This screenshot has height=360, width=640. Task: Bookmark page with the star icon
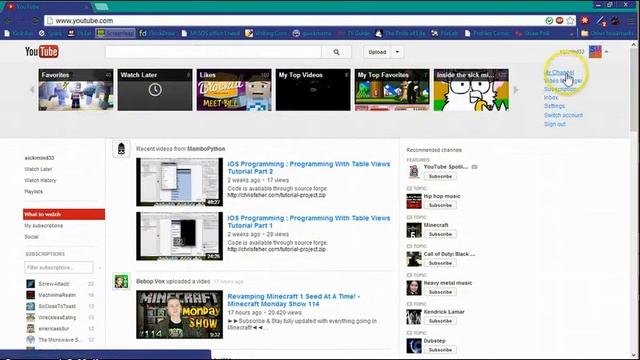click(570, 20)
